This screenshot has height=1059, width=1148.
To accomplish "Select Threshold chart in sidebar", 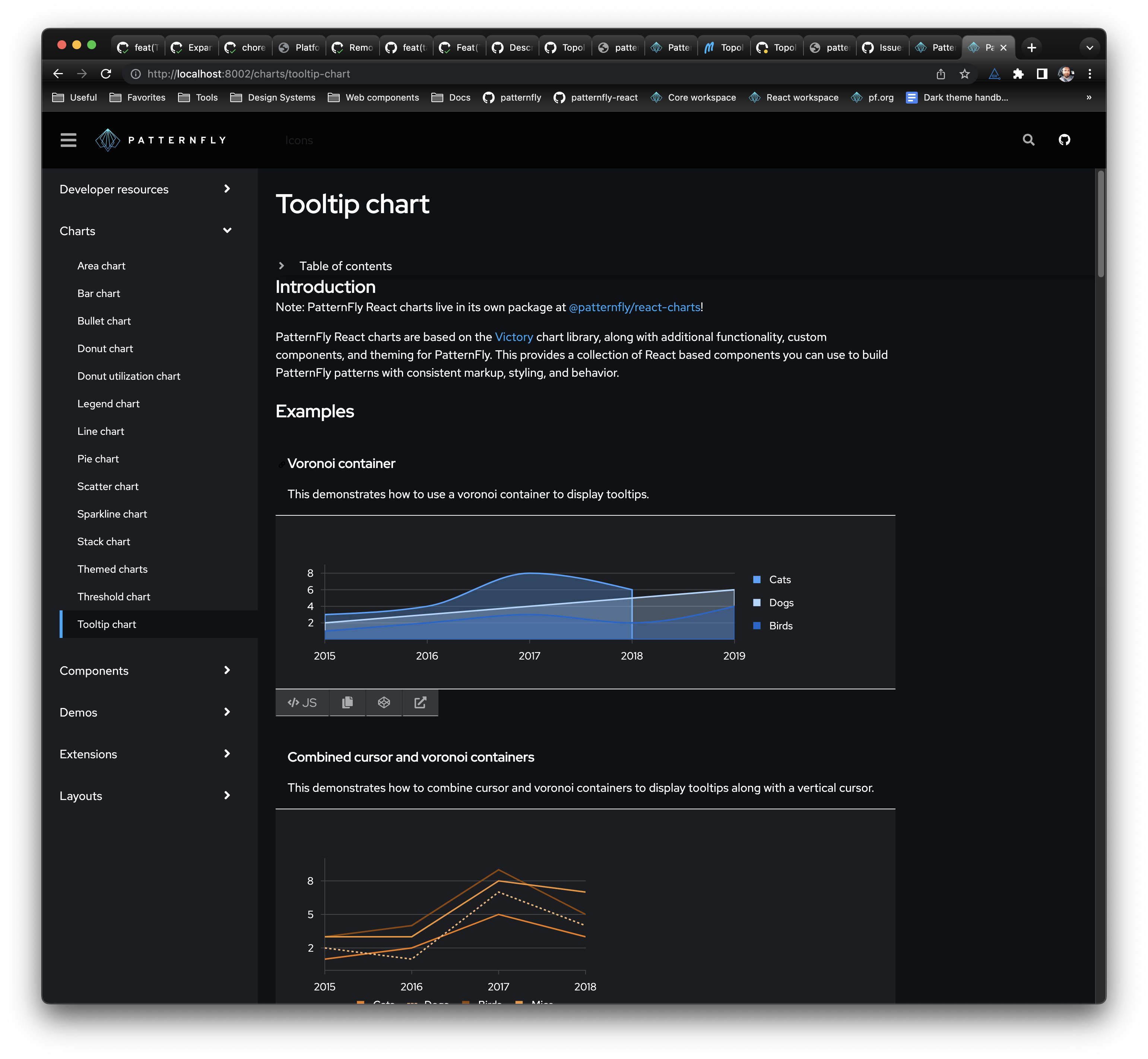I will tap(114, 597).
